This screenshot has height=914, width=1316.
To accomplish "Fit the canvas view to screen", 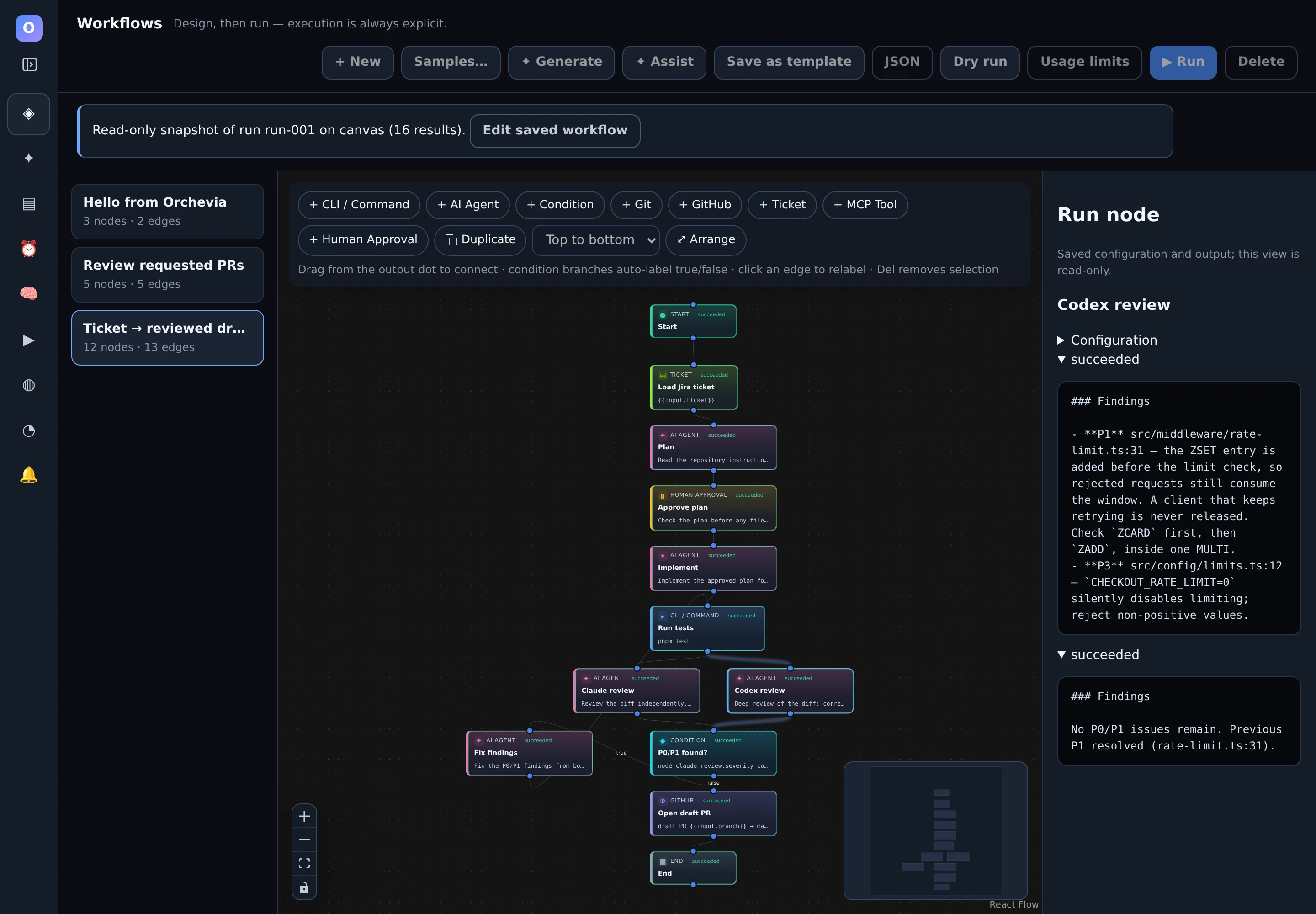I will [x=304, y=863].
